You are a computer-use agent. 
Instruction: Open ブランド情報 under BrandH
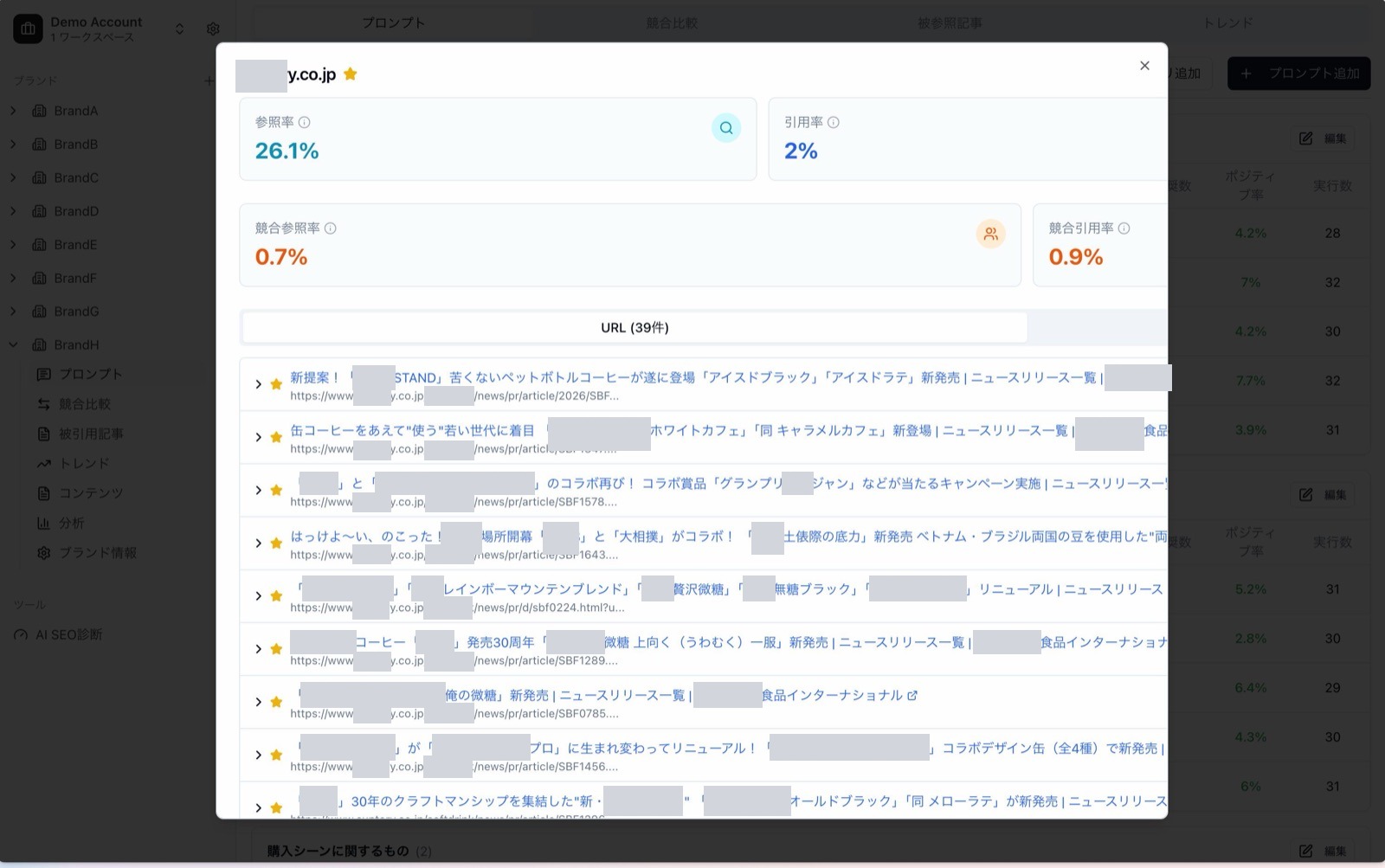(97, 553)
